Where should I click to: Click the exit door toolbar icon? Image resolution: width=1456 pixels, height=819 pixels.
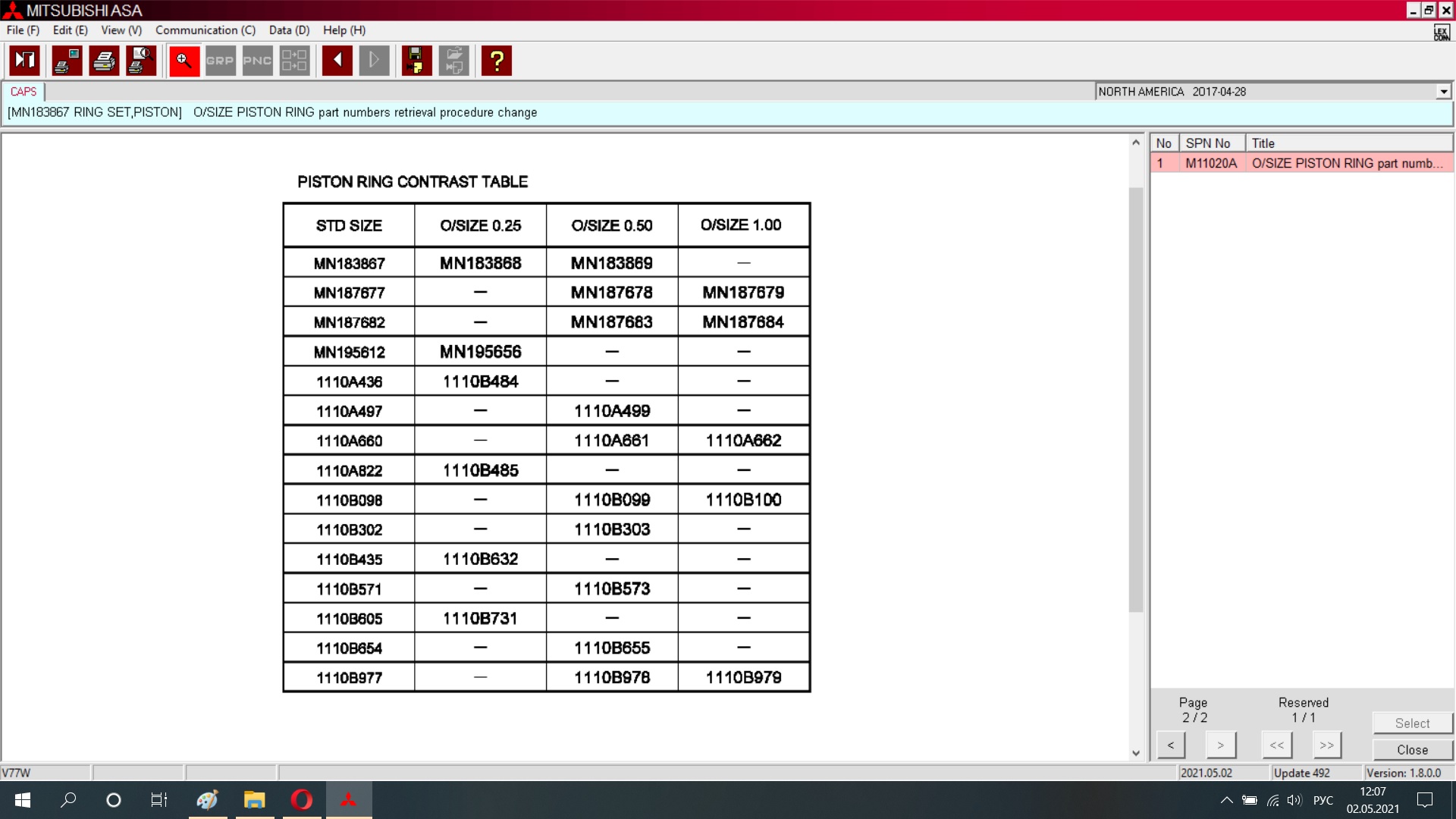tap(24, 61)
